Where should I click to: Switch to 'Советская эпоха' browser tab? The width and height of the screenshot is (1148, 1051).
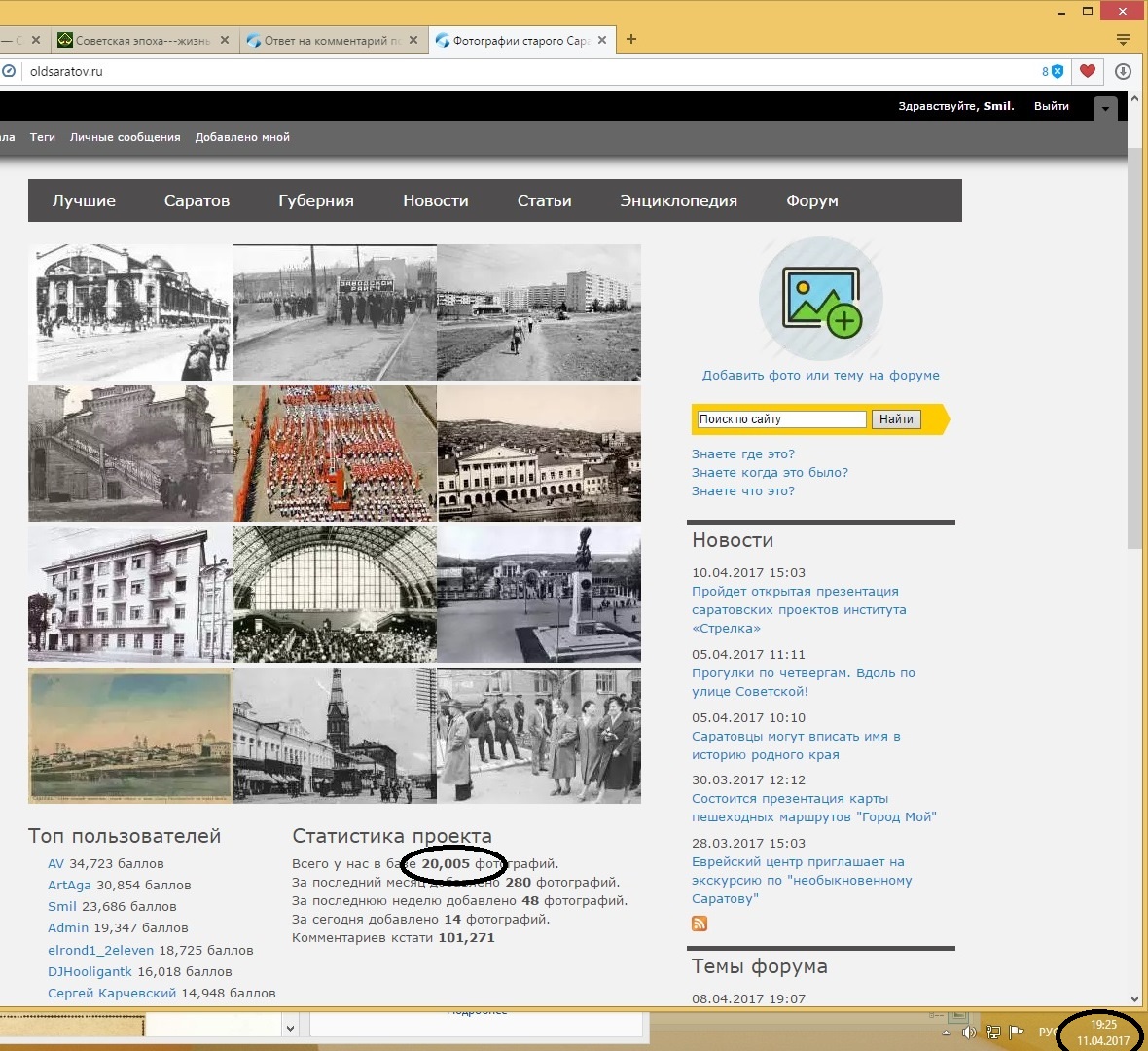pos(141,40)
